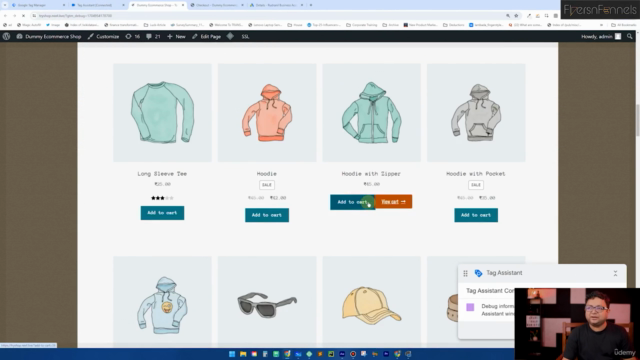Click the diamond icon beside Edit Page
The width and height of the screenshot is (640, 360).
[230, 36]
